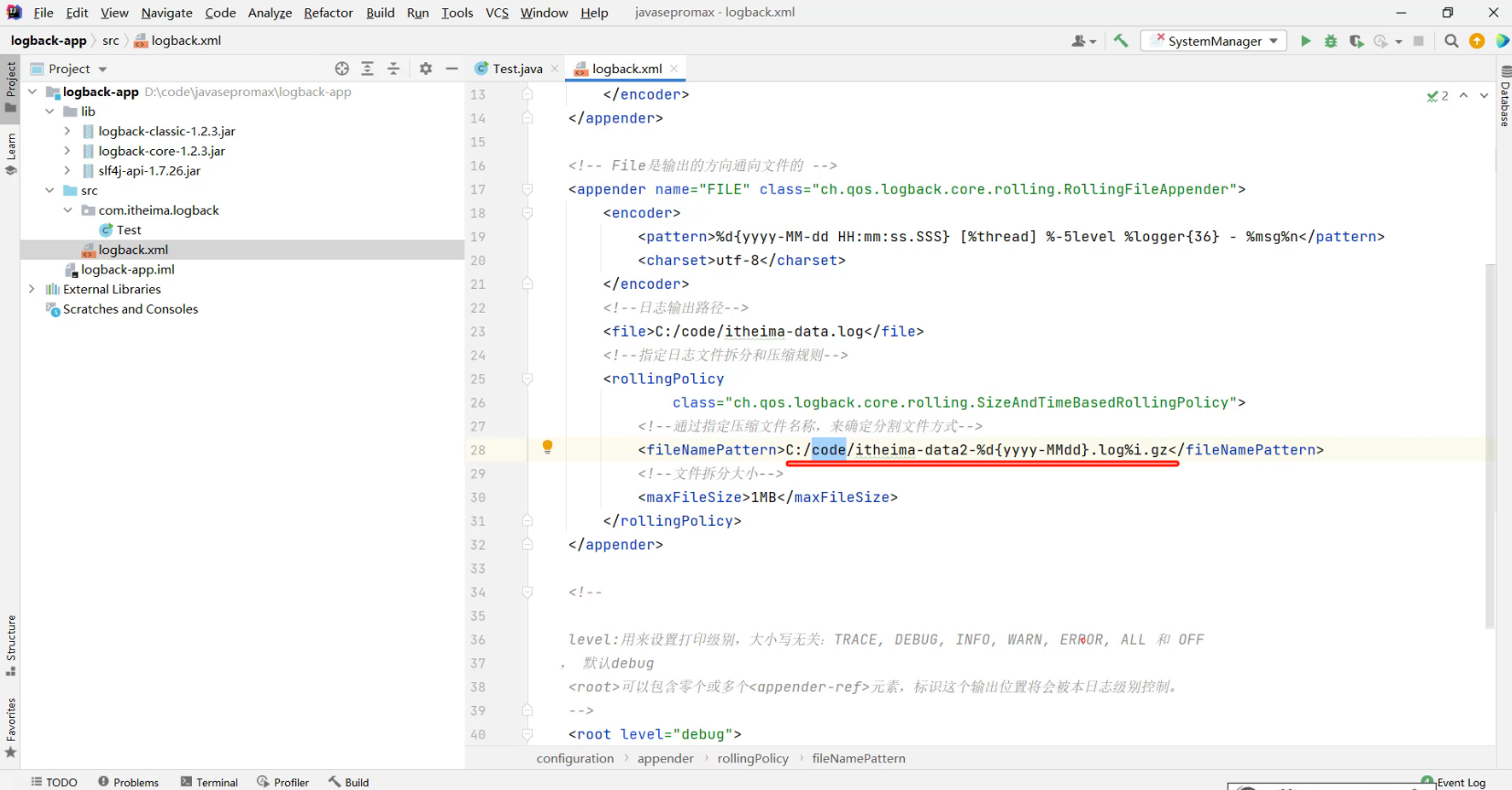The width and height of the screenshot is (1512, 790).
Task: Open Project panel gear settings
Action: (426, 69)
